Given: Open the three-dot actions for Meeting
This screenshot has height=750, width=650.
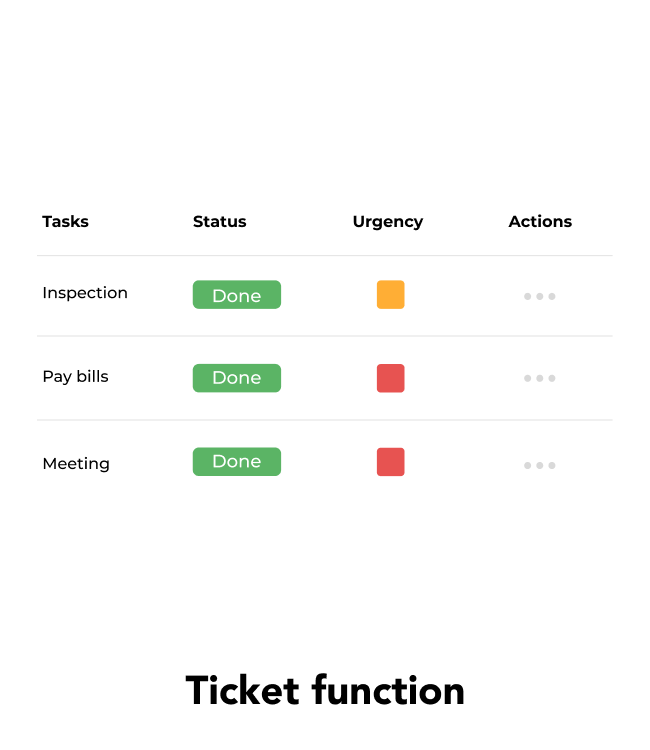Looking at the screenshot, I should coord(540,465).
